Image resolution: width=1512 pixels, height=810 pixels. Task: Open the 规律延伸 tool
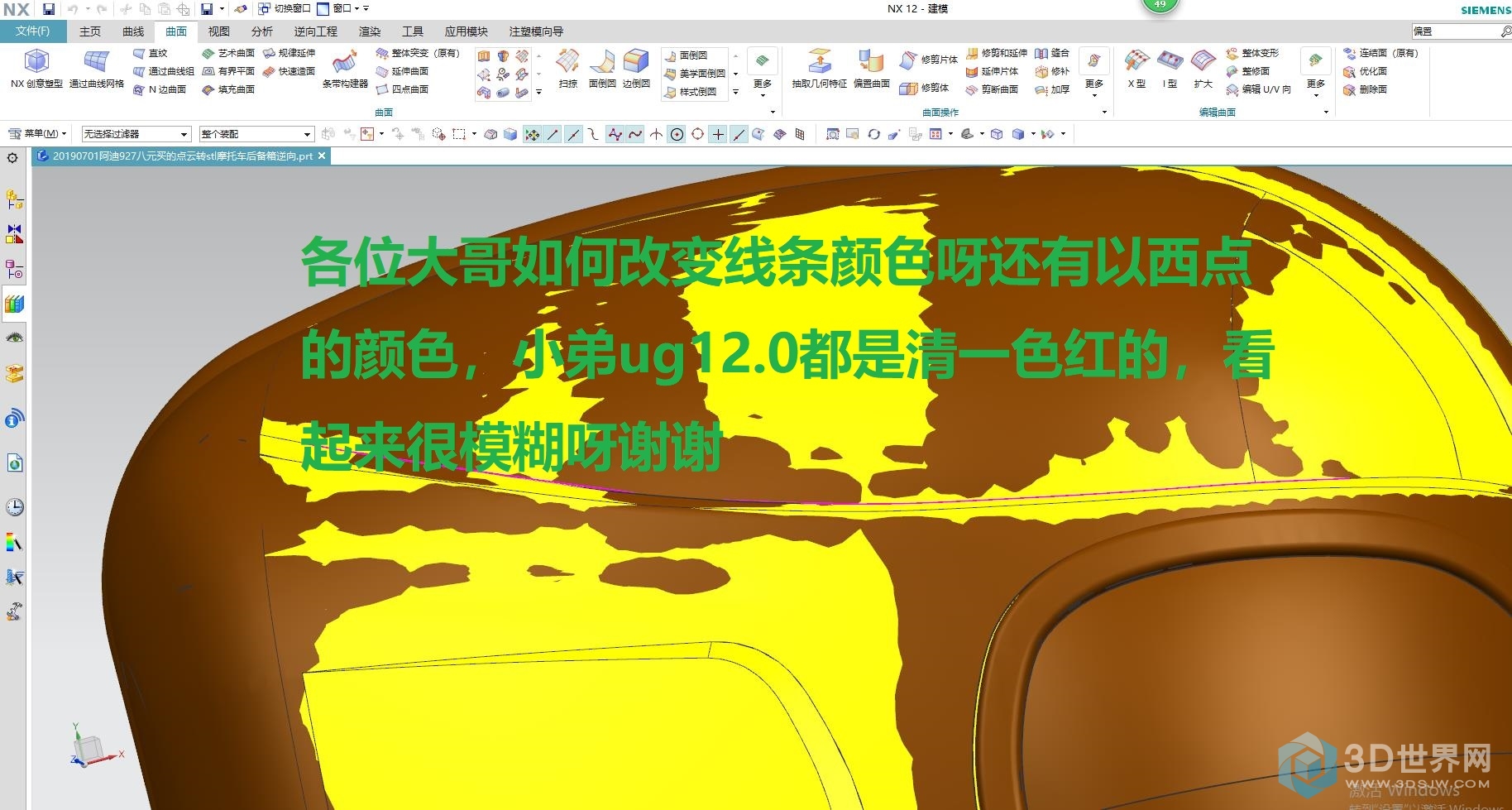click(289, 53)
